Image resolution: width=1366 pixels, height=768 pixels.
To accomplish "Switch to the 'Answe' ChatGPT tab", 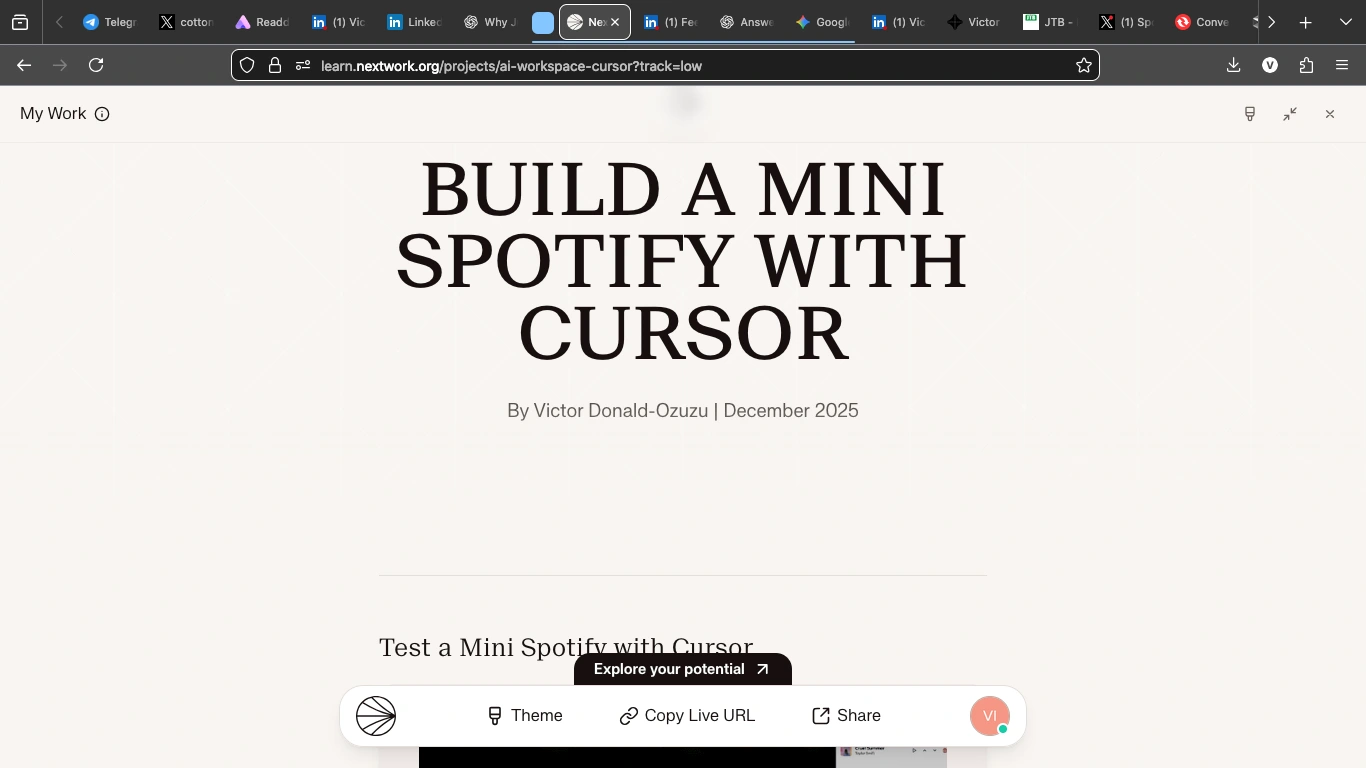I will click(746, 22).
